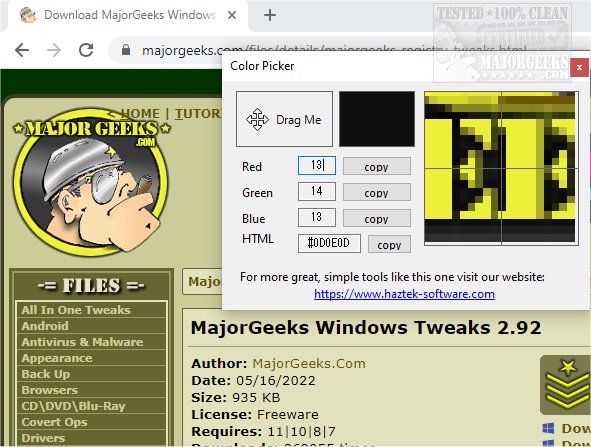
Task: Click the Drag Me crosshair button
Action: click(284, 119)
